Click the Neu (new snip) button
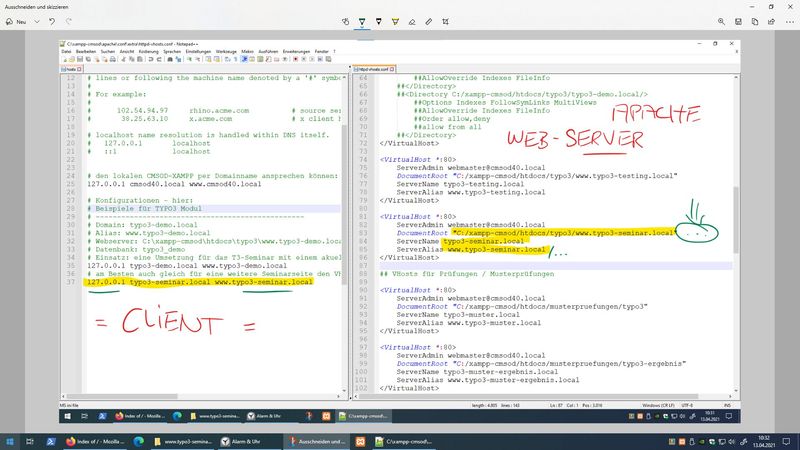 coord(18,20)
